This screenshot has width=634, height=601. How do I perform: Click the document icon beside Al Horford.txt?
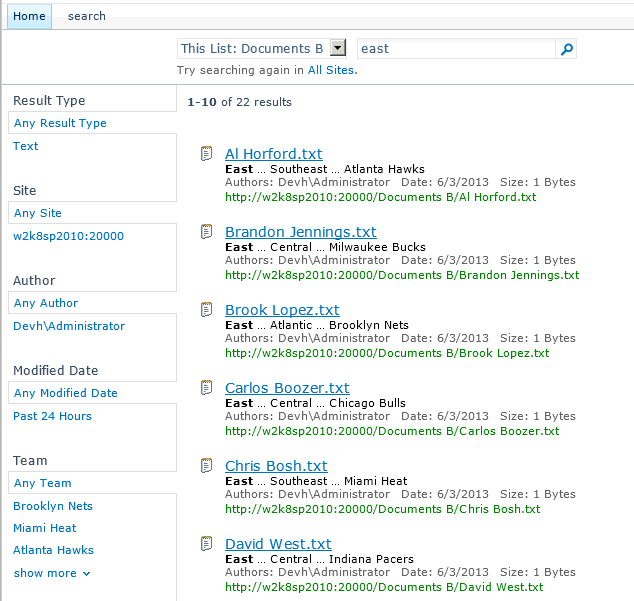pos(207,153)
